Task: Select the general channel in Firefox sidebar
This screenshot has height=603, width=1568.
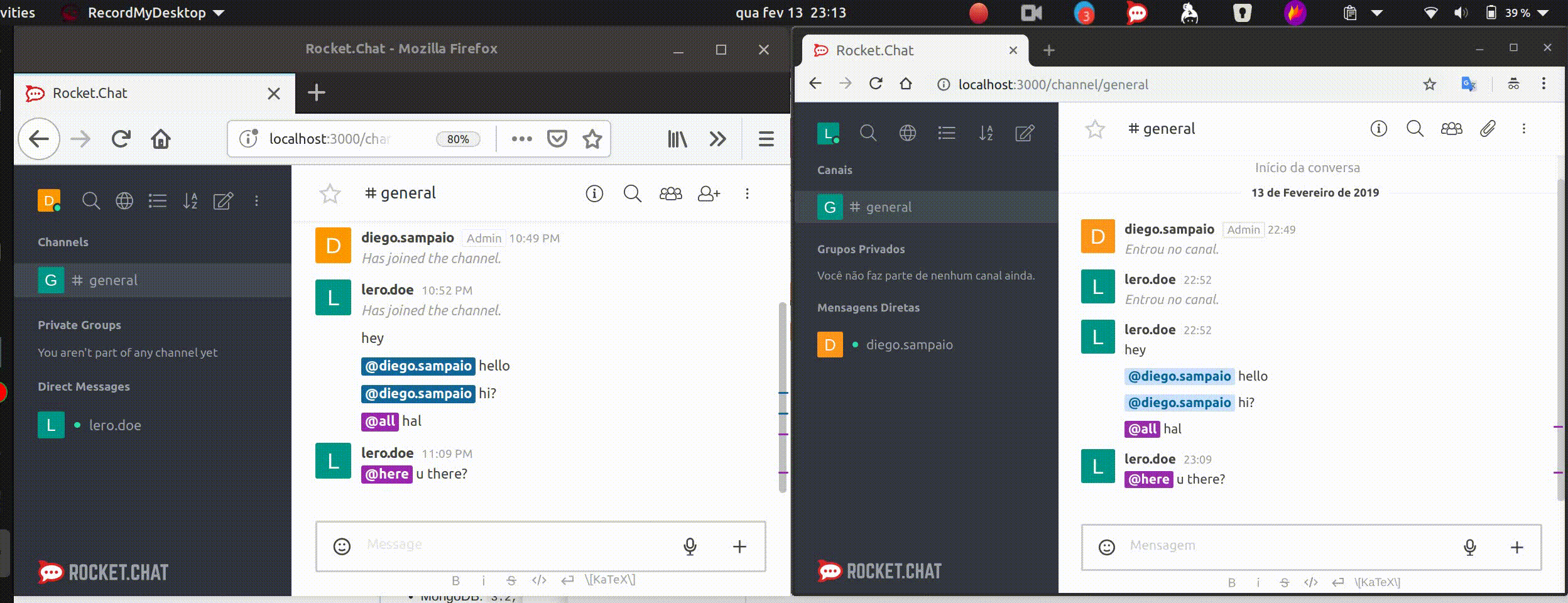Action: point(153,280)
